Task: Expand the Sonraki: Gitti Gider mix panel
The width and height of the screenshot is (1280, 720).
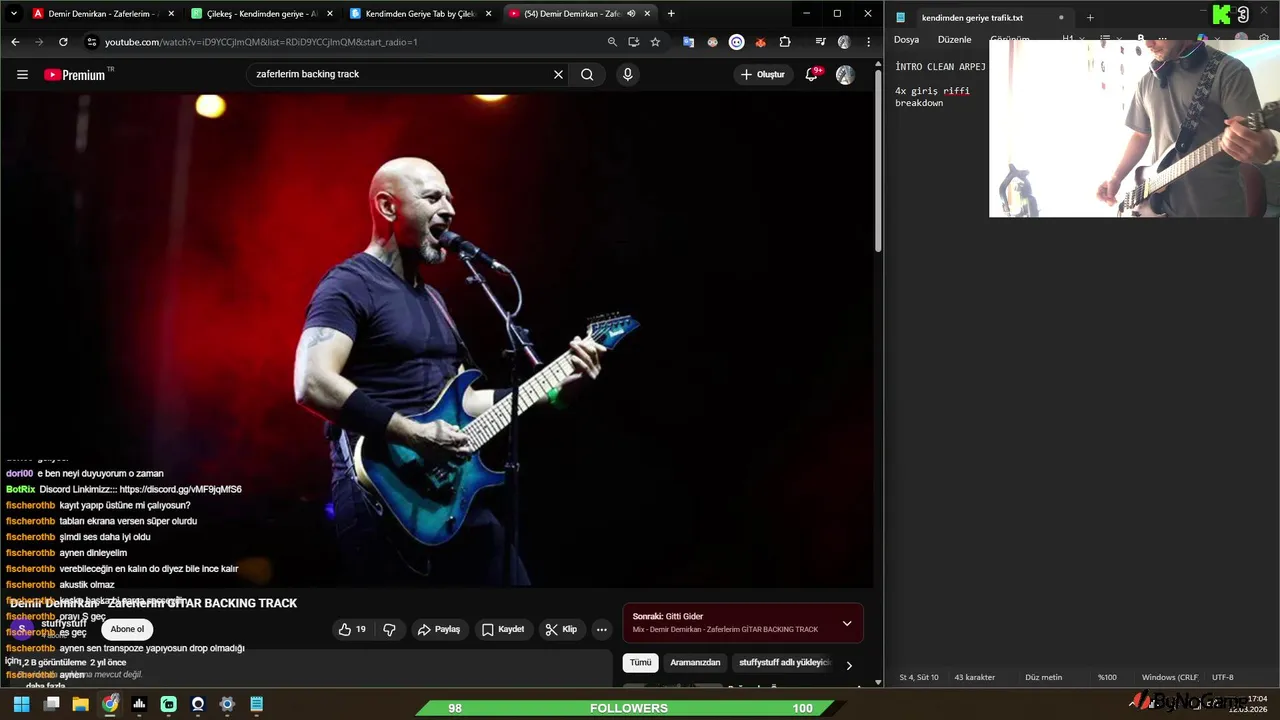Action: (x=847, y=623)
